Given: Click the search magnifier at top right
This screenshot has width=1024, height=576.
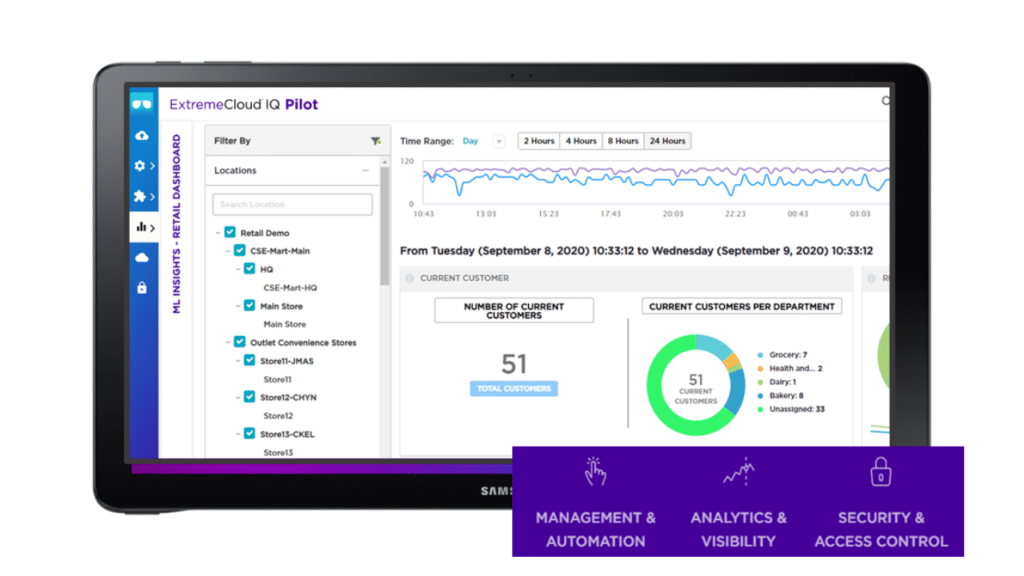Looking at the screenshot, I should click(886, 101).
